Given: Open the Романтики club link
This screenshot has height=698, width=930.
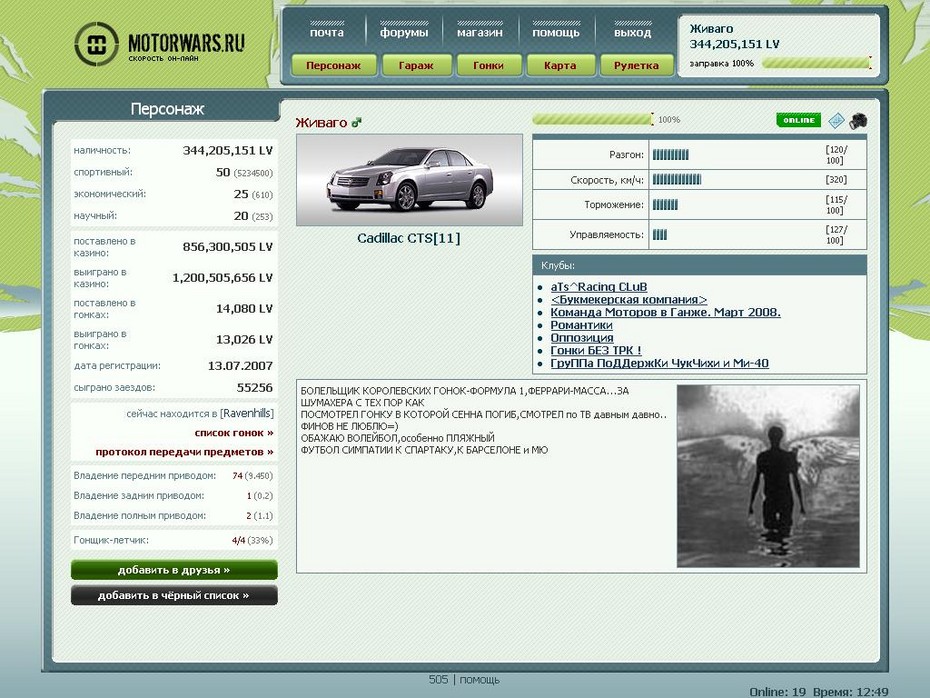Looking at the screenshot, I should (581, 325).
